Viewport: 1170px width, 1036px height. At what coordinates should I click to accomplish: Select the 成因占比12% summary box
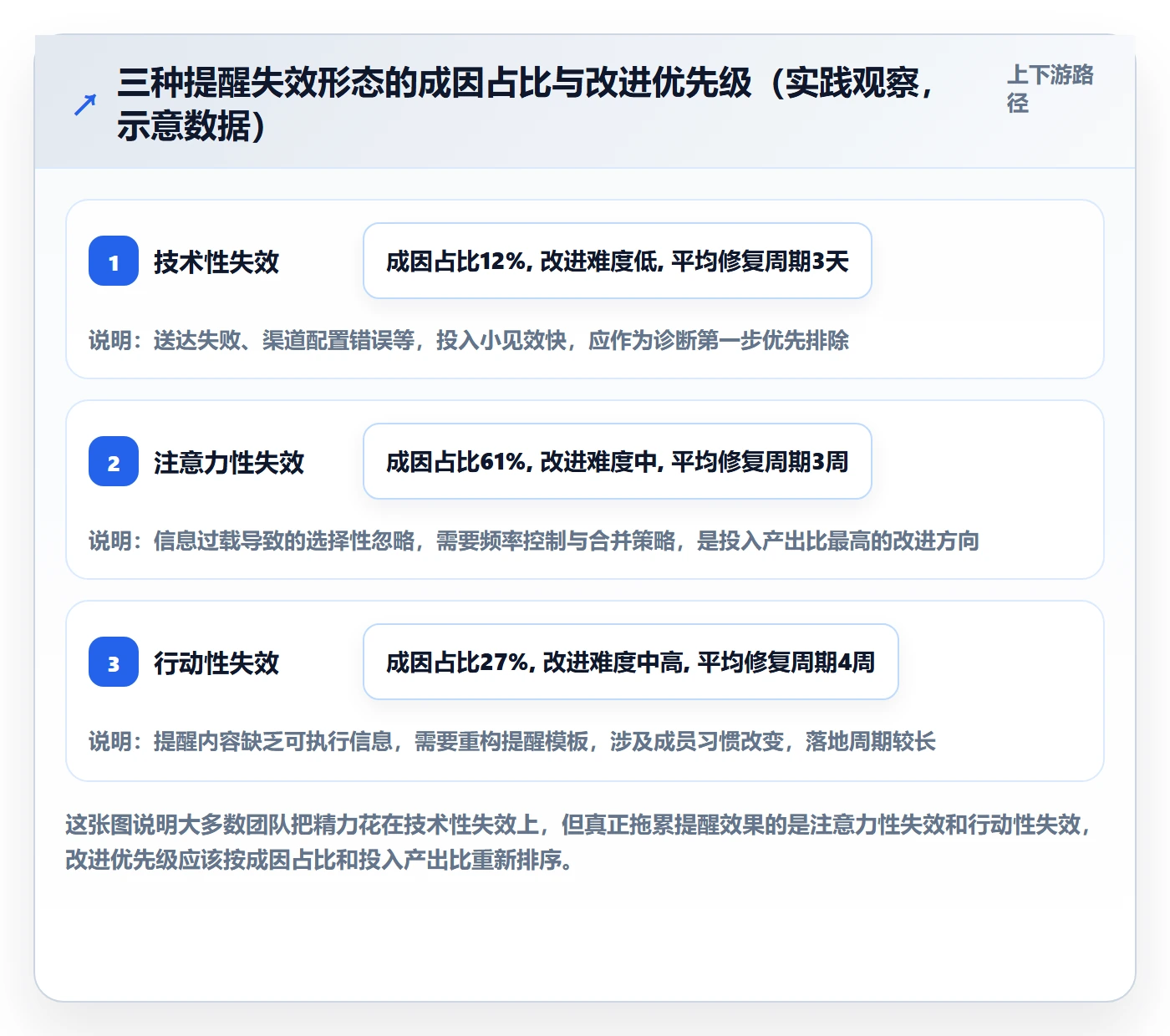[x=618, y=261]
